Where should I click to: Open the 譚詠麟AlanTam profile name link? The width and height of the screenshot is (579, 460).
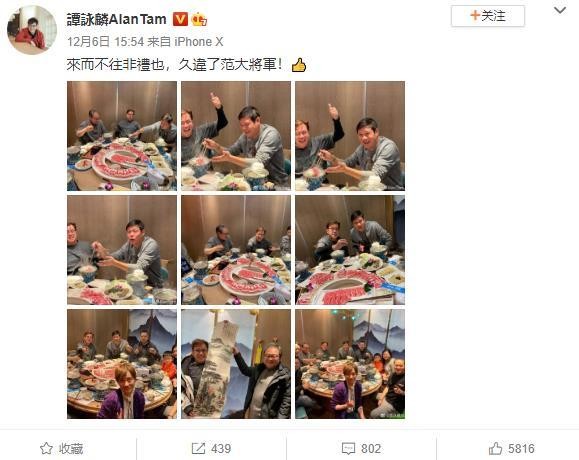(x=117, y=19)
